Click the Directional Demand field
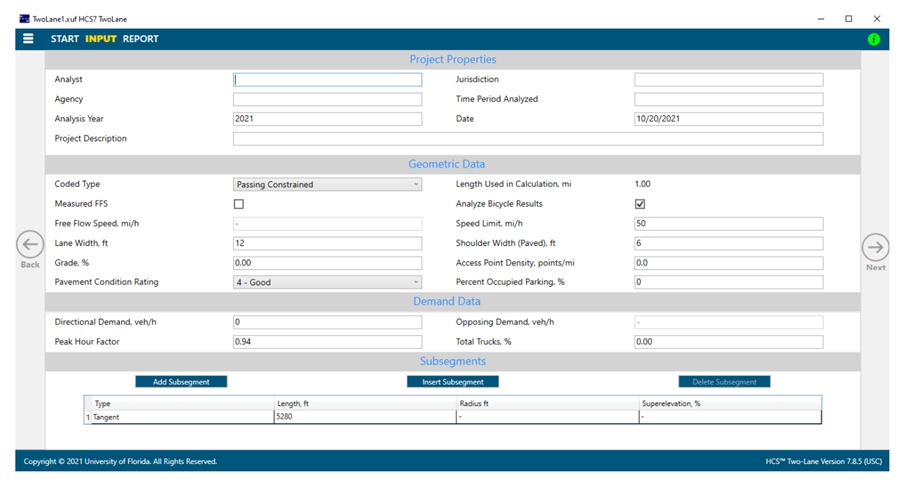 point(327,322)
